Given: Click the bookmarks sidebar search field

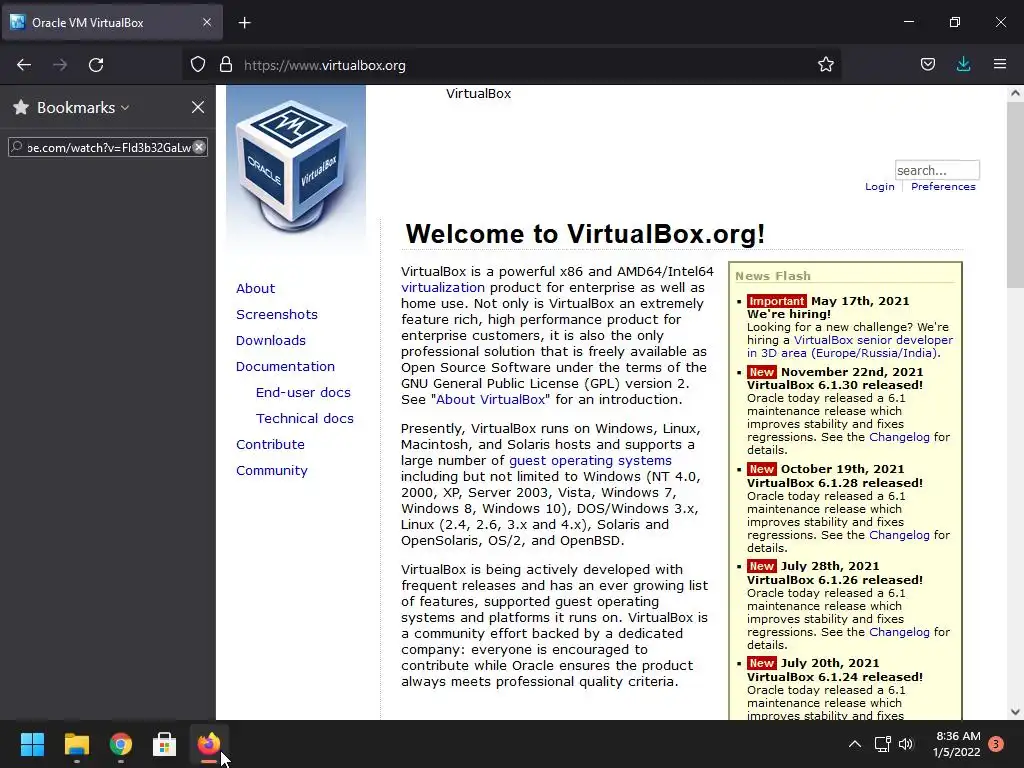Looking at the screenshot, I should point(108,148).
